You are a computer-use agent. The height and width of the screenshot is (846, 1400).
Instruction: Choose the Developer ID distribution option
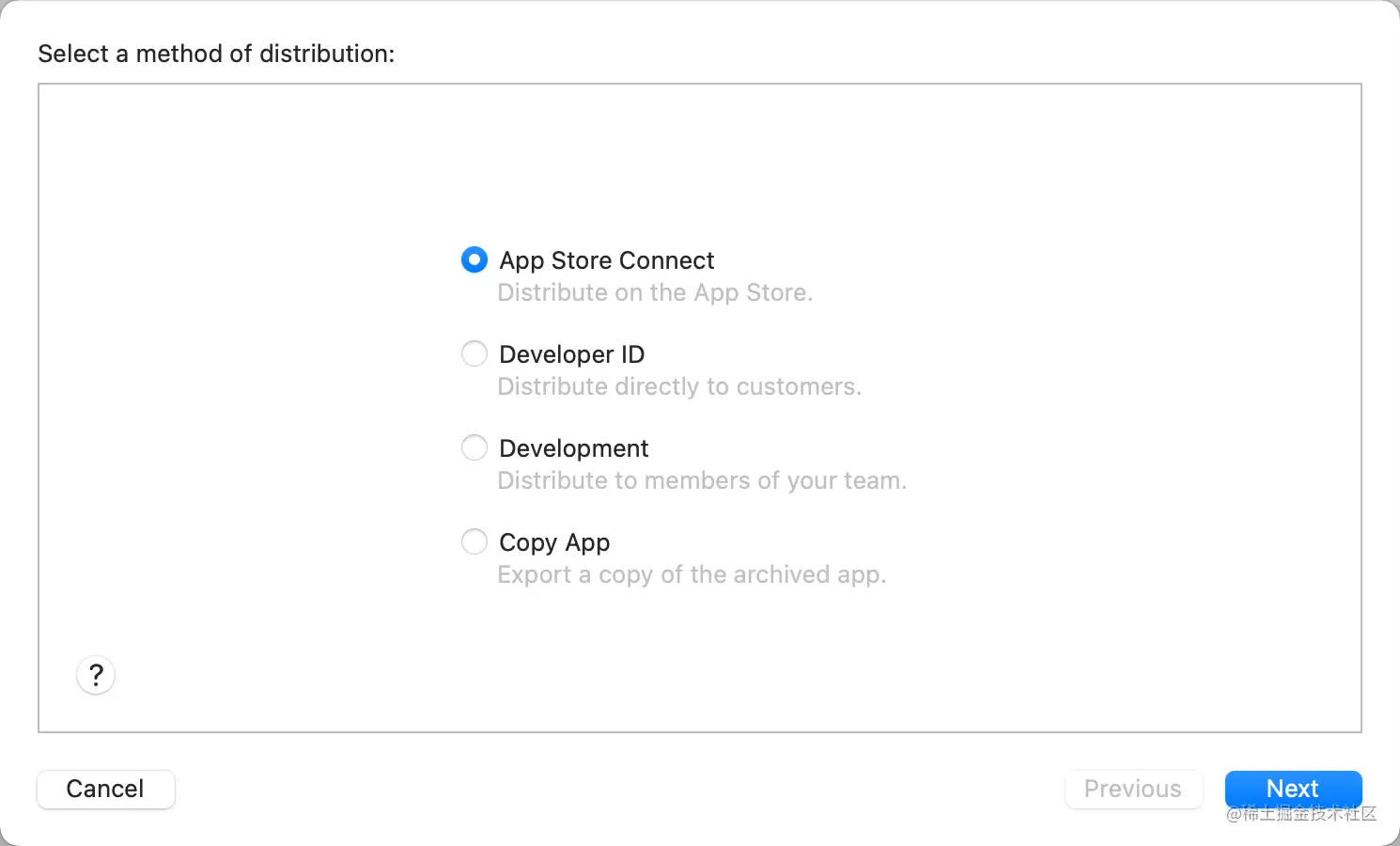coord(474,353)
